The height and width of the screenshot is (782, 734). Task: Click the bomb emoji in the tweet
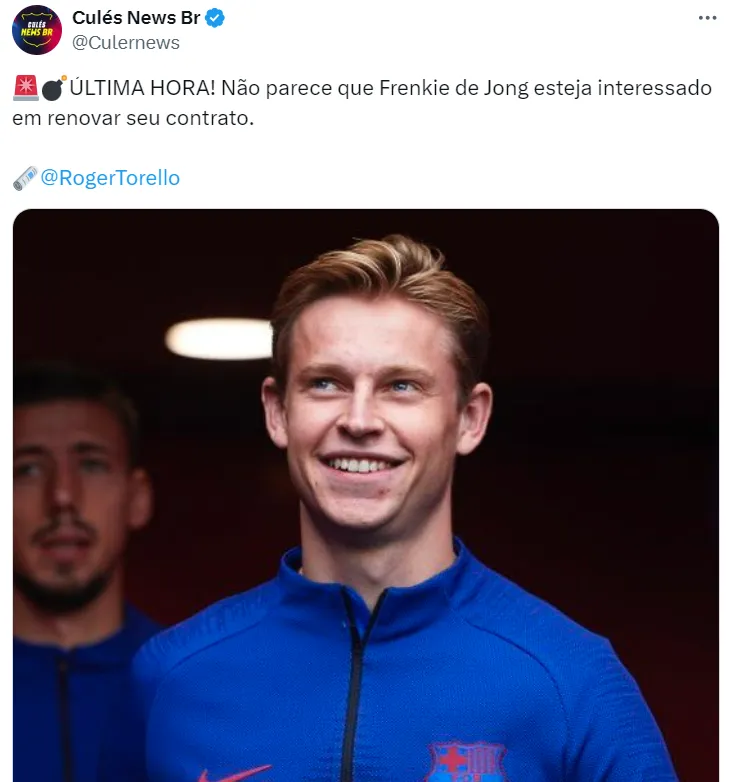[x=53, y=88]
